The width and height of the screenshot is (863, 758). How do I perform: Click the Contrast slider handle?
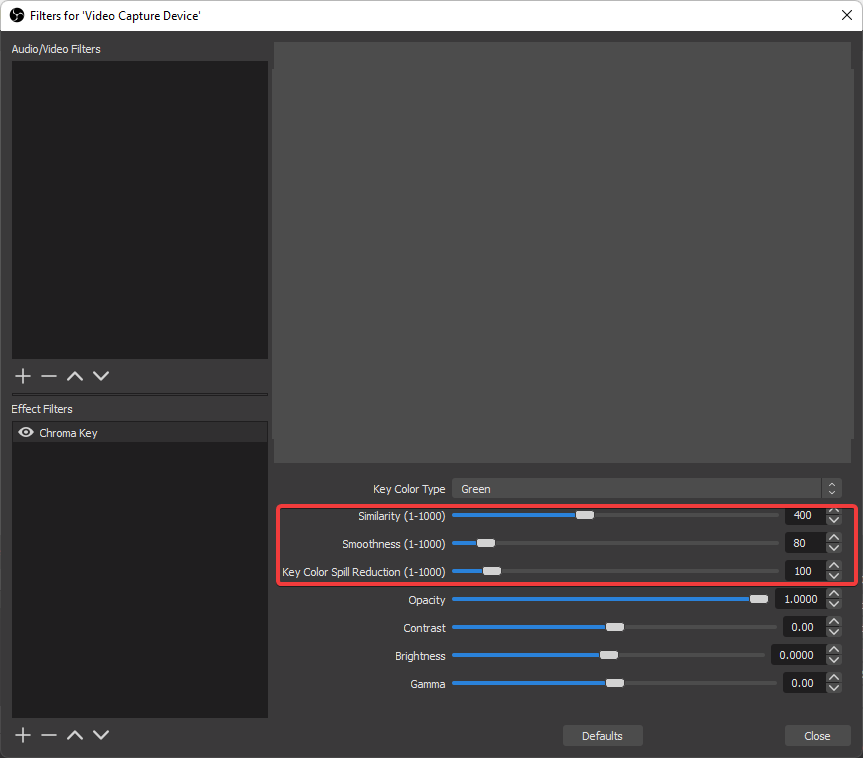click(x=614, y=627)
